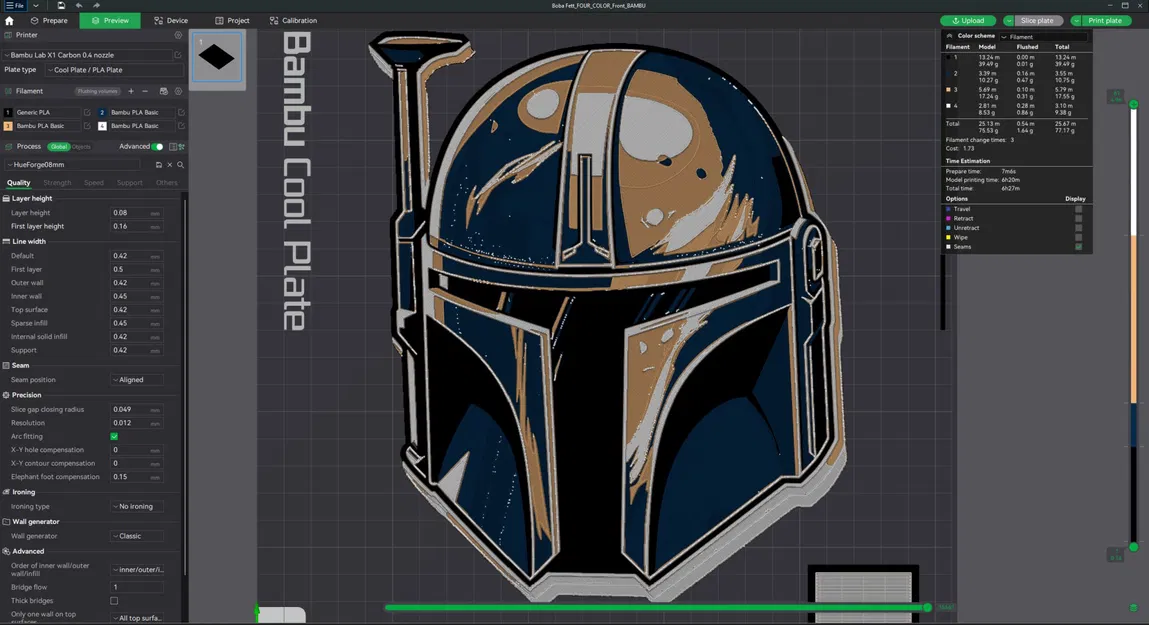Click the Home icon in the top toolbar
The image size is (1149, 625).
[8, 19]
